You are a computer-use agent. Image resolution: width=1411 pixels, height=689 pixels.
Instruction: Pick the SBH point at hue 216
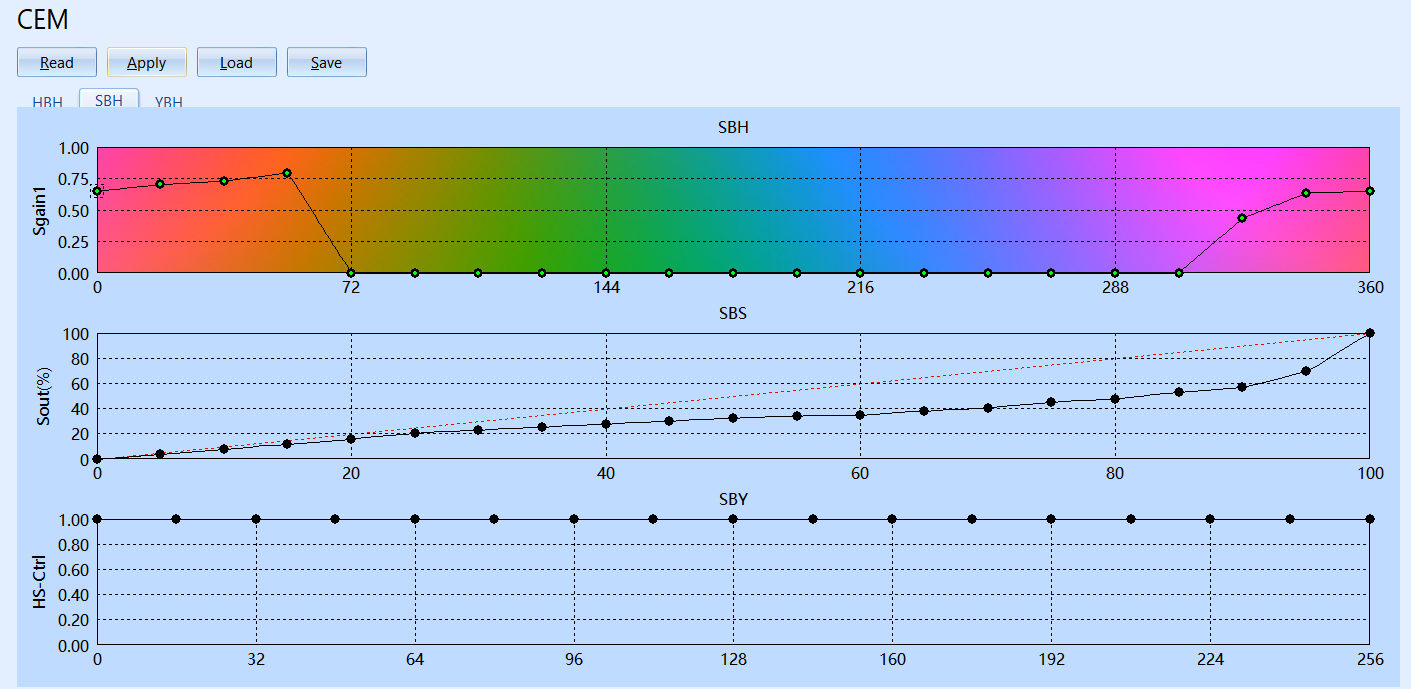tap(860, 273)
